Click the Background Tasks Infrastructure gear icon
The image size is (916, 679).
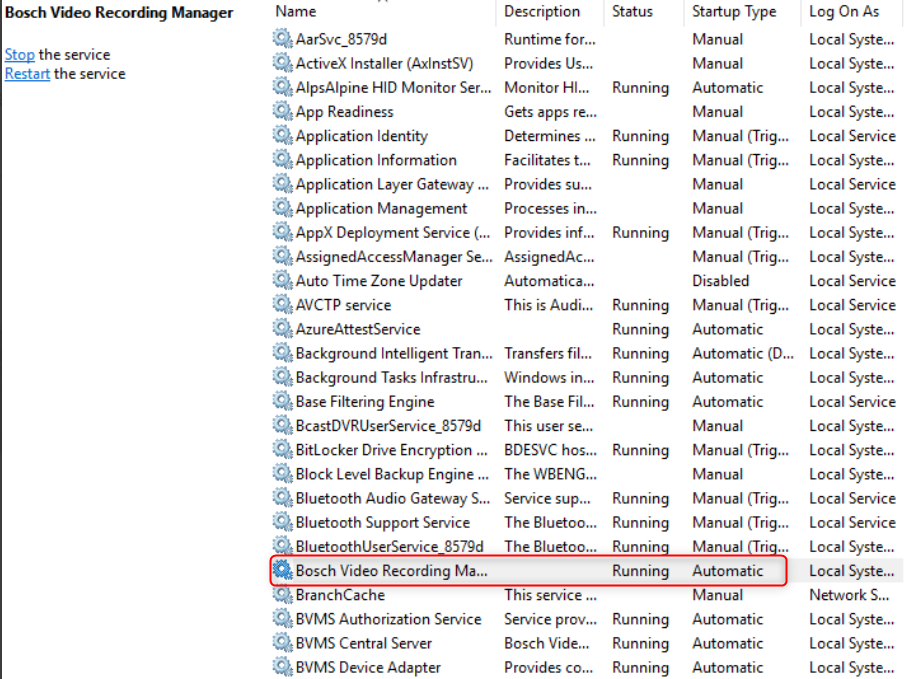click(283, 377)
